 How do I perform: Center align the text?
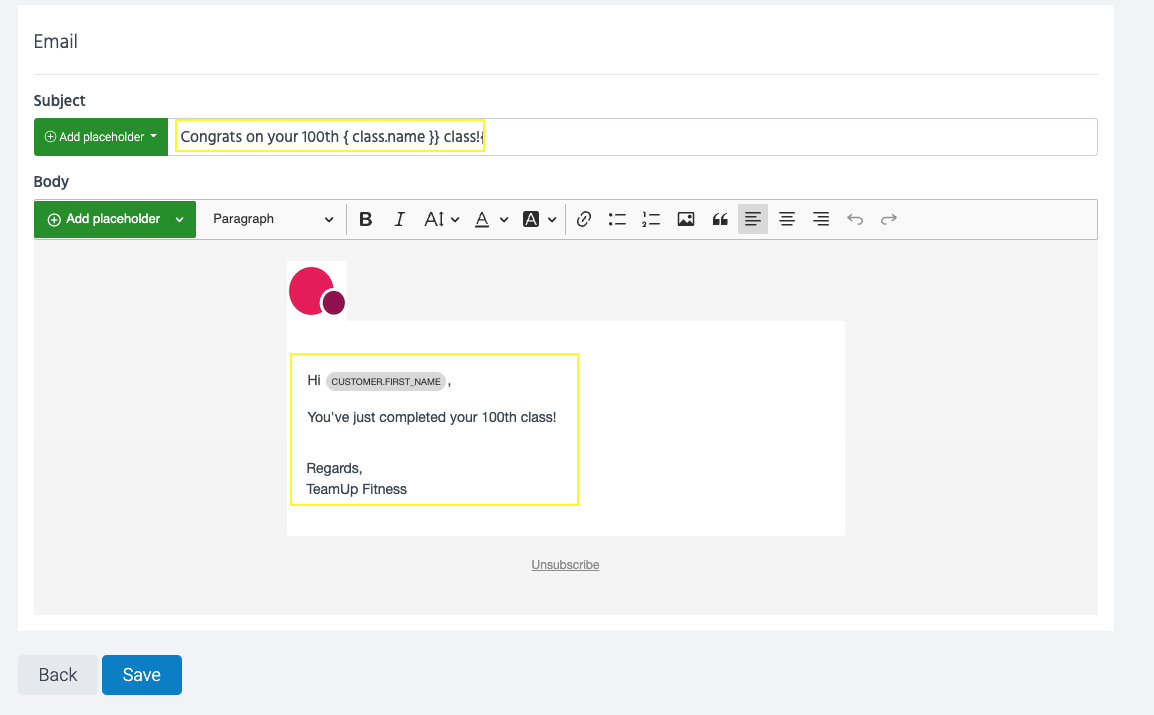point(787,219)
